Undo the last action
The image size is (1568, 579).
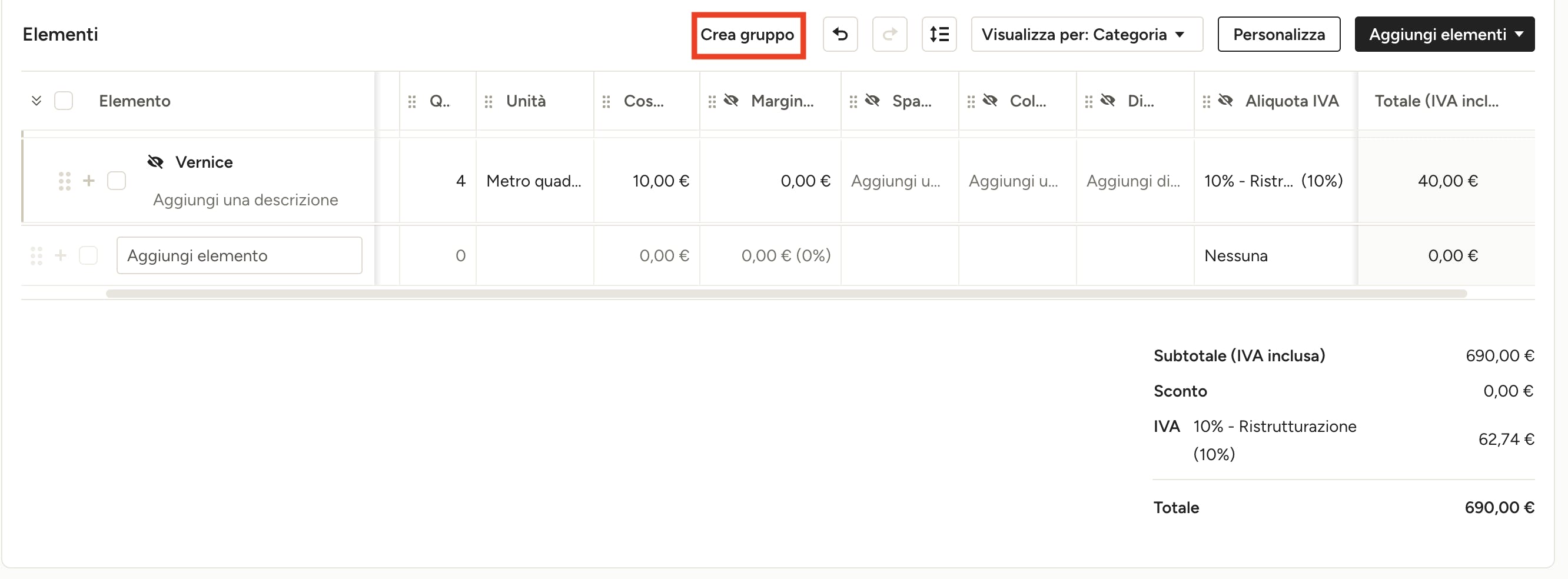(840, 34)
